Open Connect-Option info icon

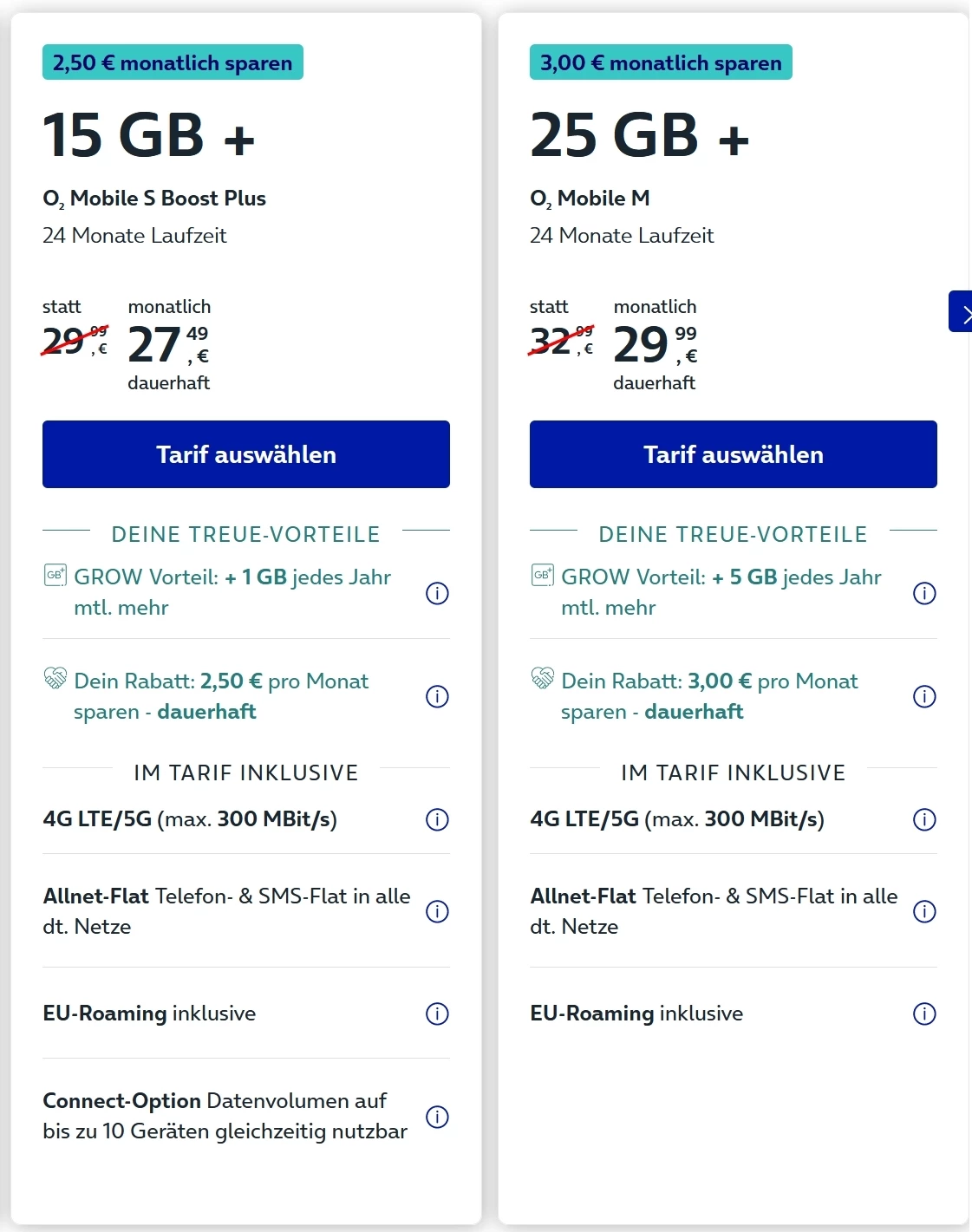coord(437,1117)
